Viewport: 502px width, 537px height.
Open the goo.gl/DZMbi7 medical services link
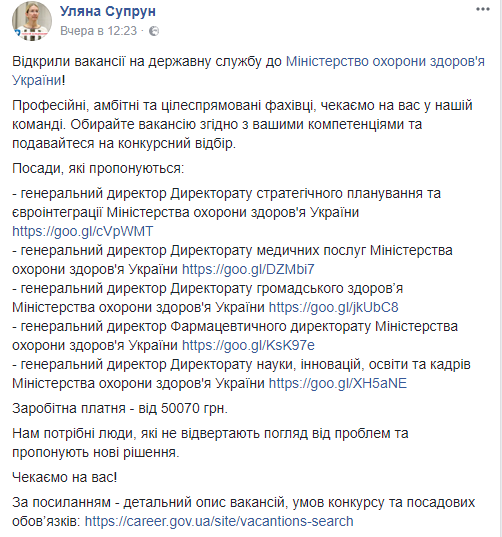click(248, 269)
